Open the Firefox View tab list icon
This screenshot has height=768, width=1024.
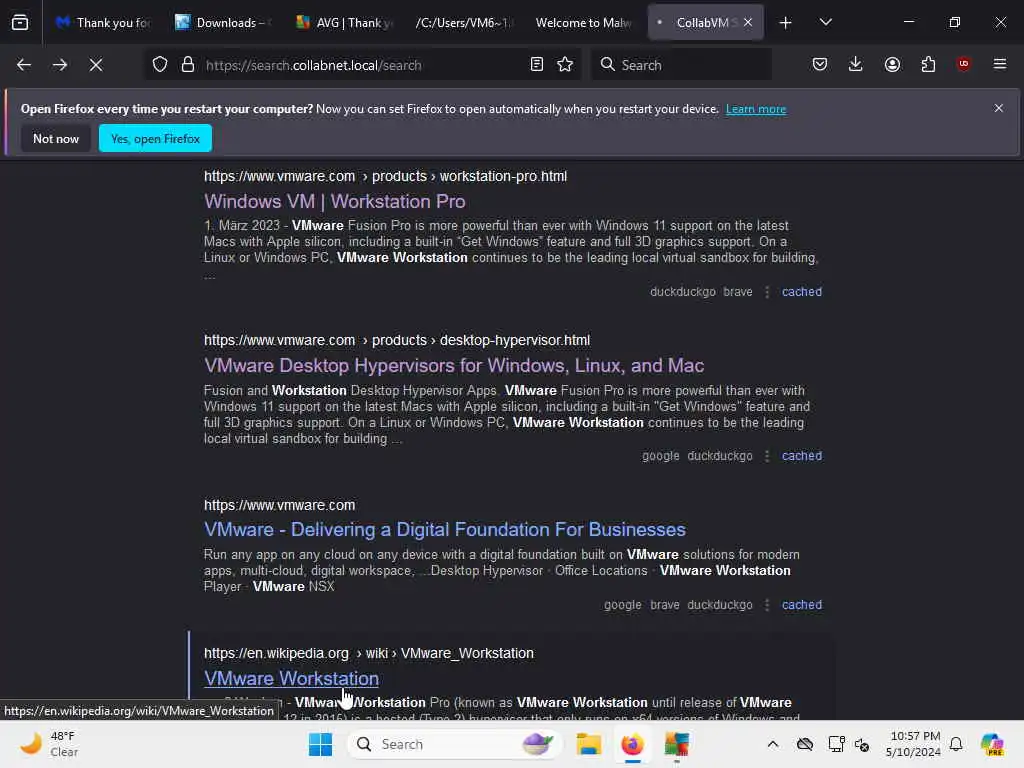point(20,22)
